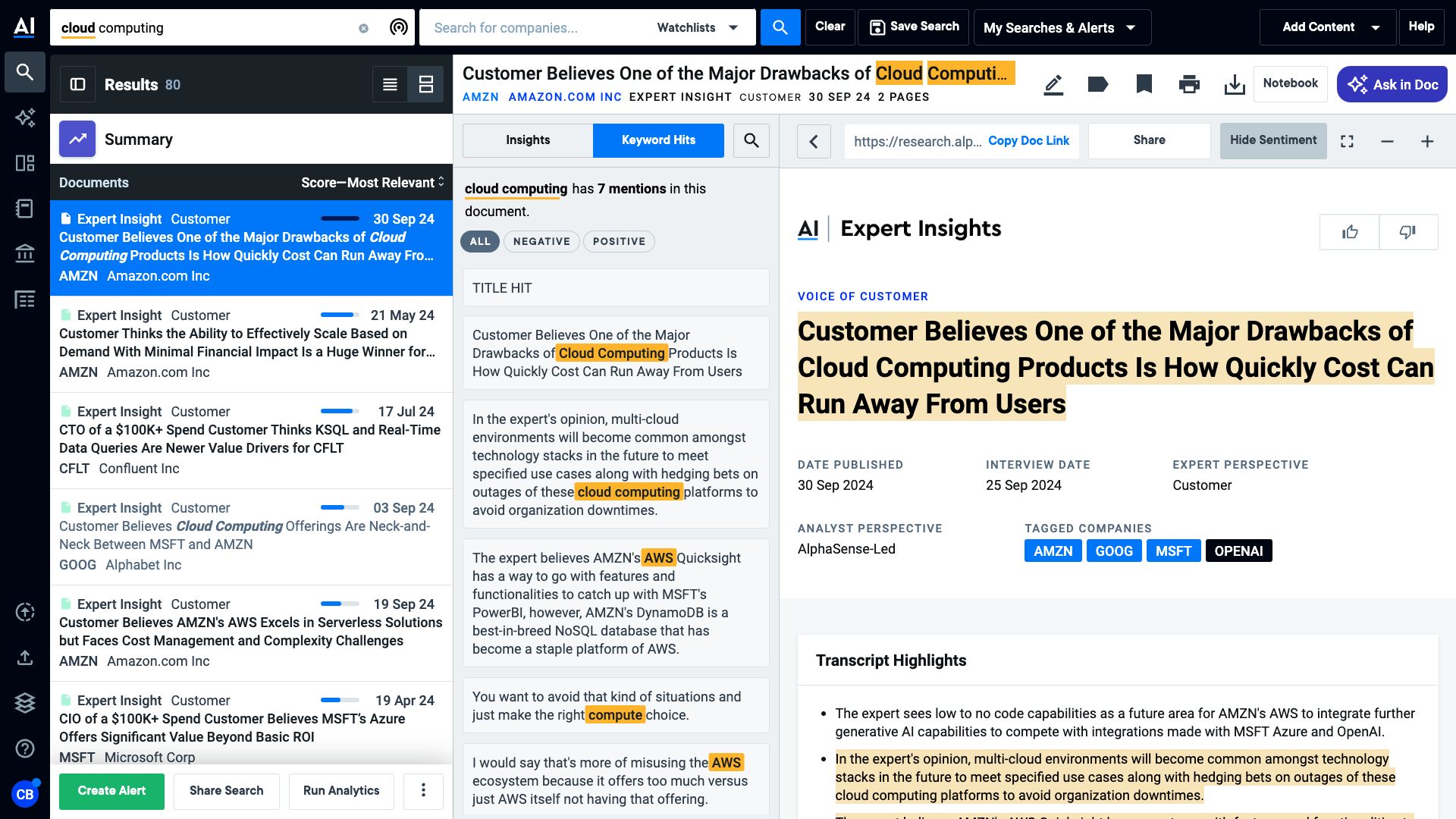Screen dimensions: 1456x819
Task: Open more options three-dot menu
Action: click(423, 791)
